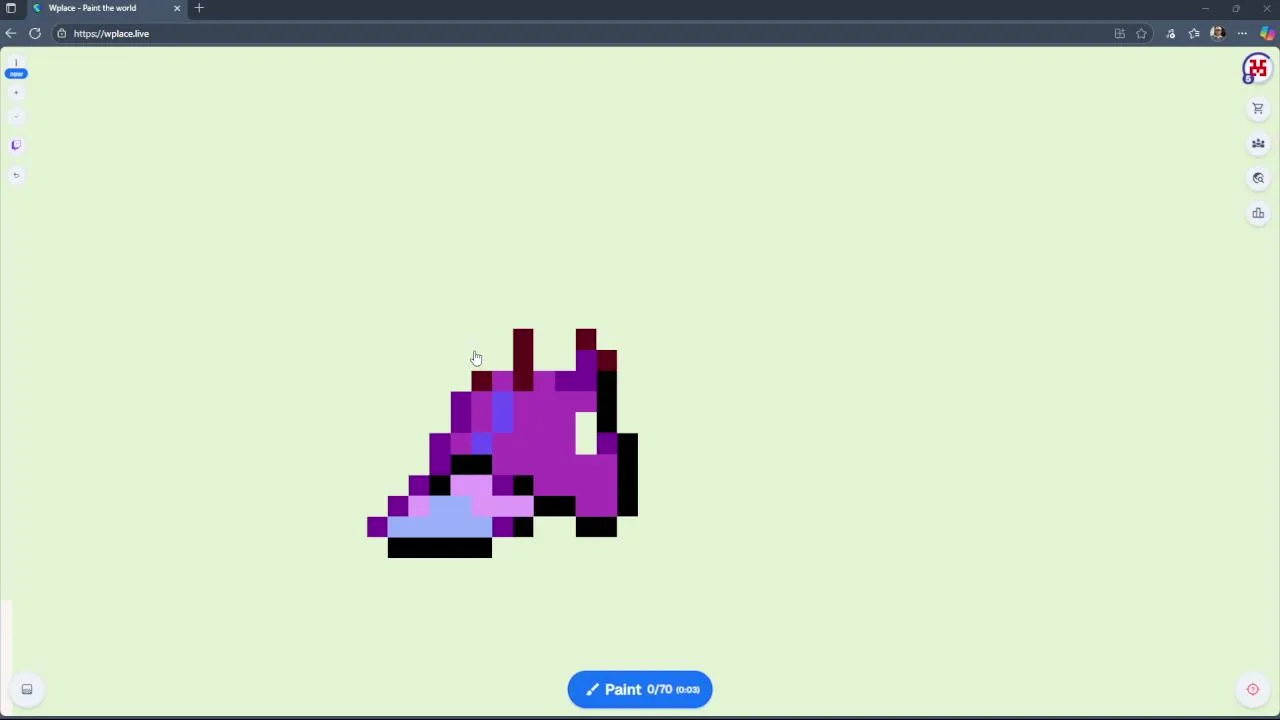
Task: Select the Wplace - Paint the world tab
Action: 105,8
